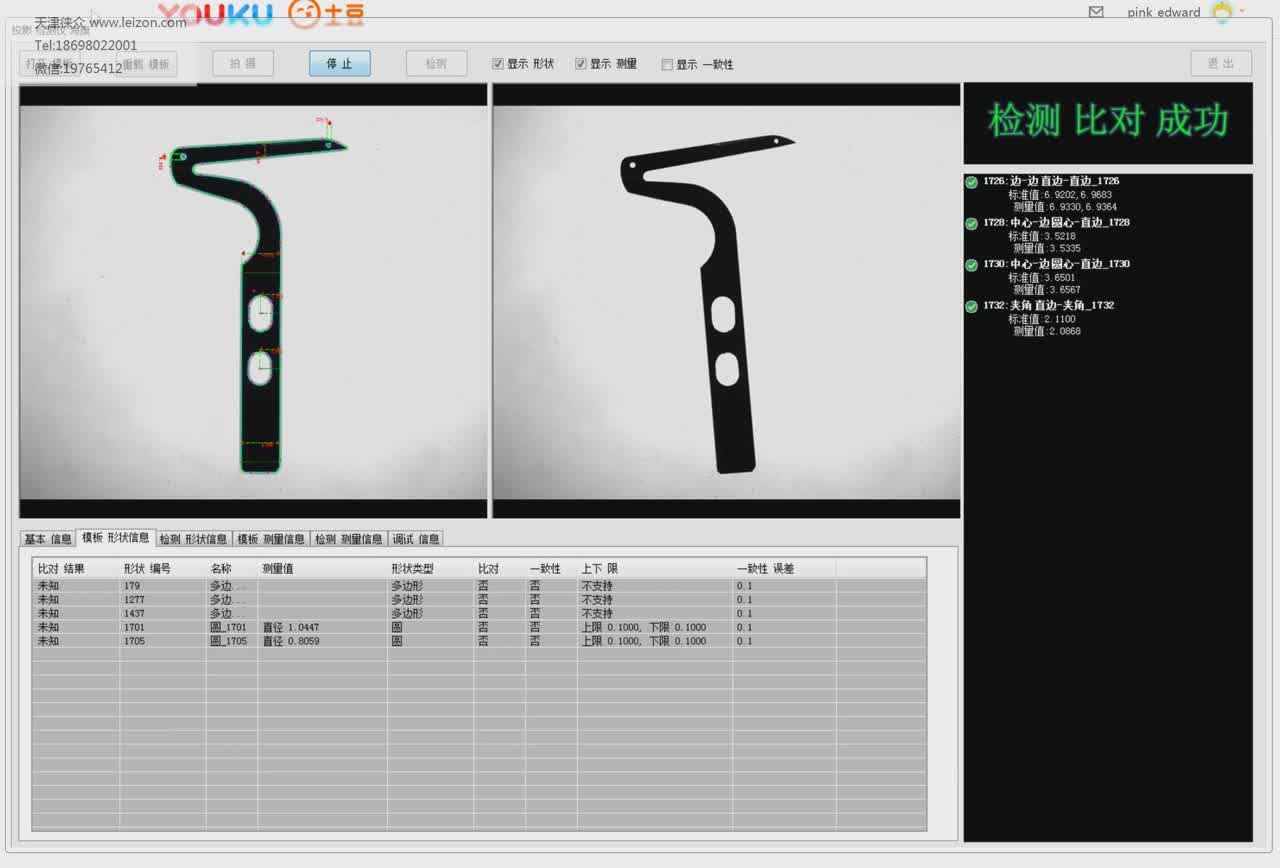1280x868 pixels.
Task: Select table row with shape number 179
Action: (479, 586)
